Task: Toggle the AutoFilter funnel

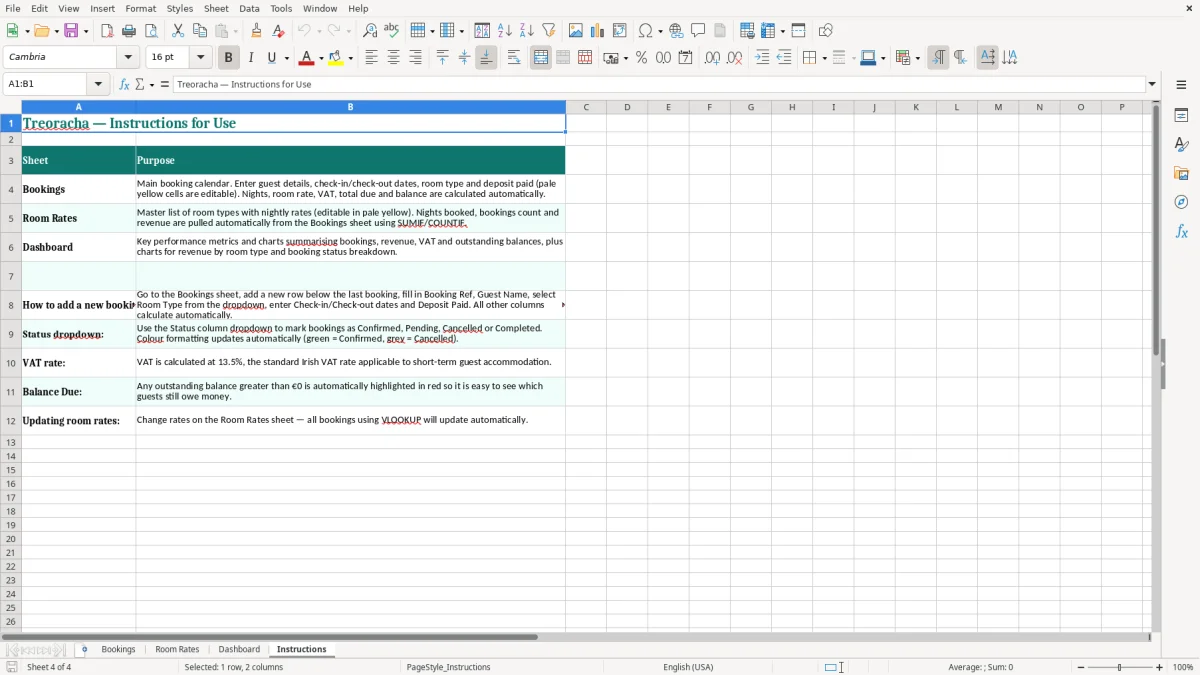Action: [549, 31]
